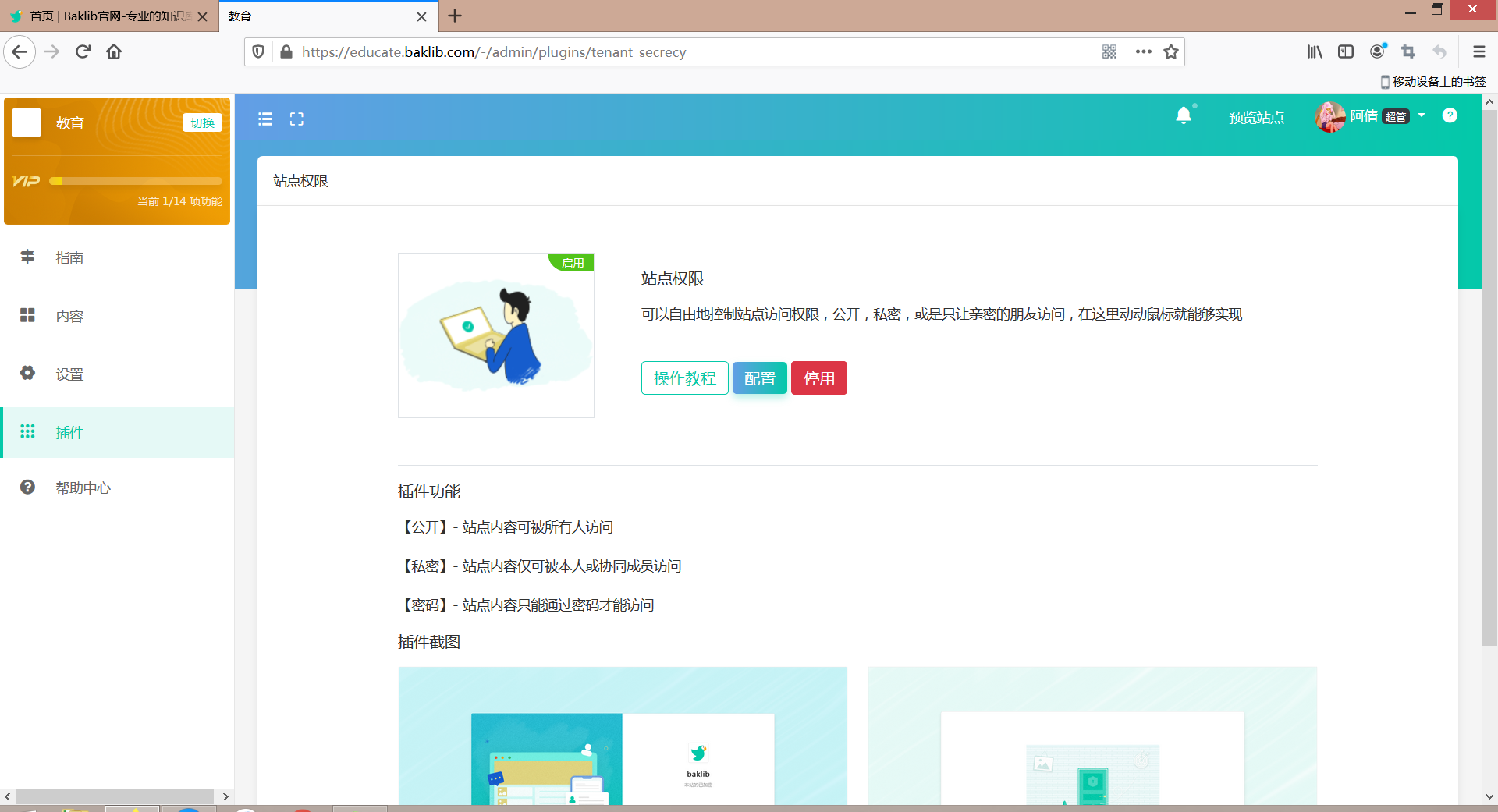
Task: Show site security padlock info
Action: pyautogui.click(x=286, y=52)
